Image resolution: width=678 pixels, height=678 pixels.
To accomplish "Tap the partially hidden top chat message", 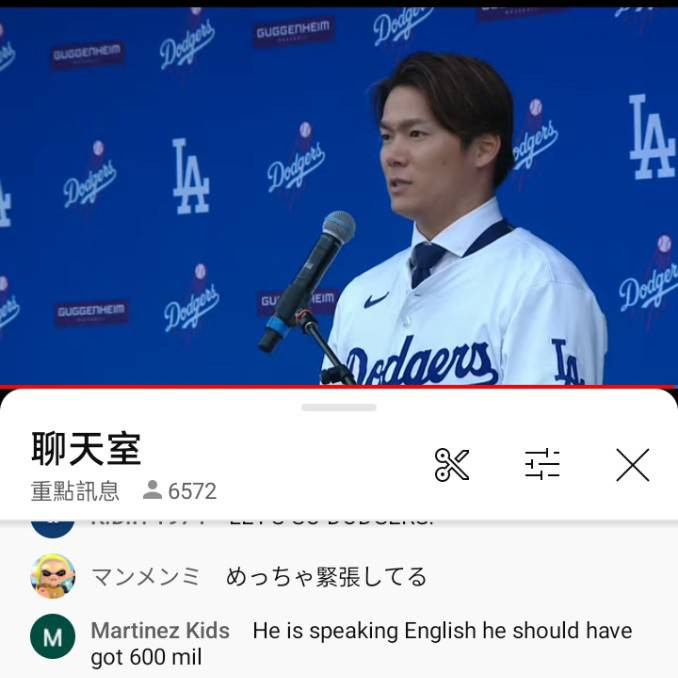I will pyautogui.click(x=262, y=523).
